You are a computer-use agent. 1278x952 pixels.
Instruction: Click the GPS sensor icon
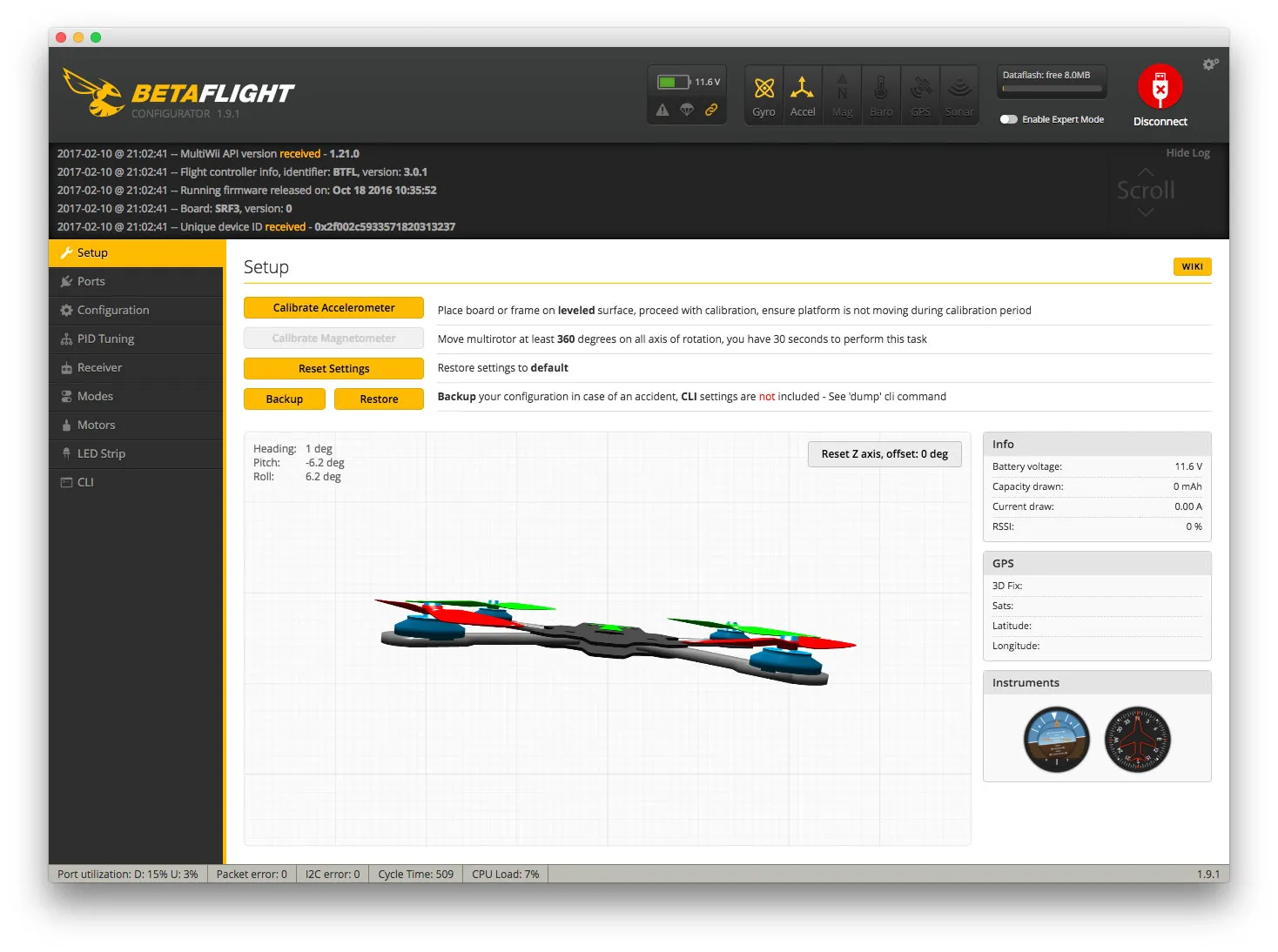[920, 96]
